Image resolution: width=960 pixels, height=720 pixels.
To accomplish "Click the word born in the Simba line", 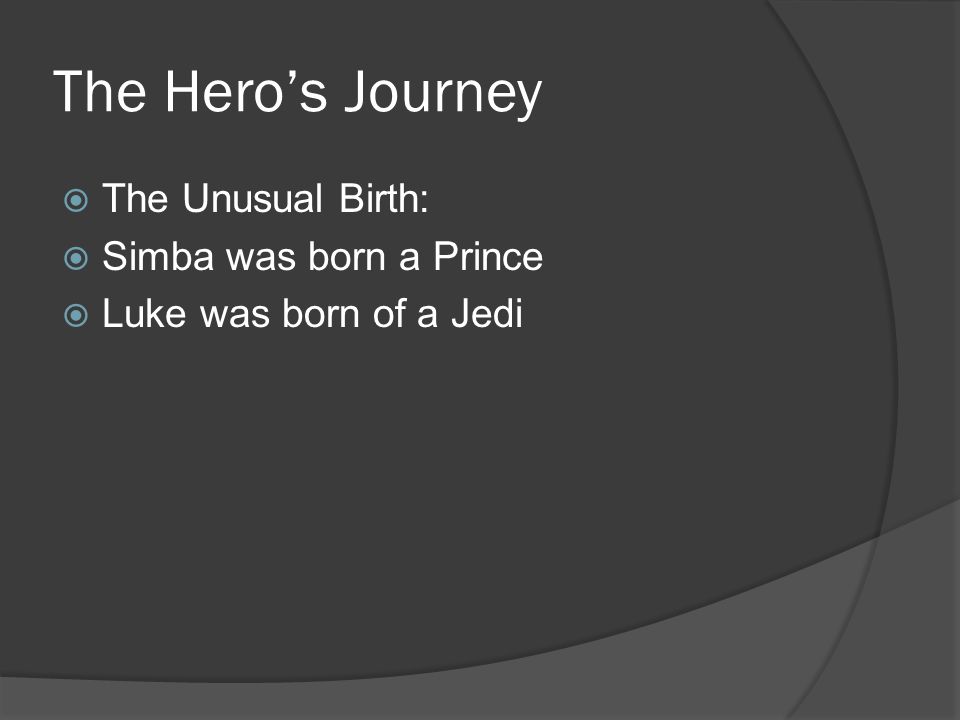I will coord(347,256).
